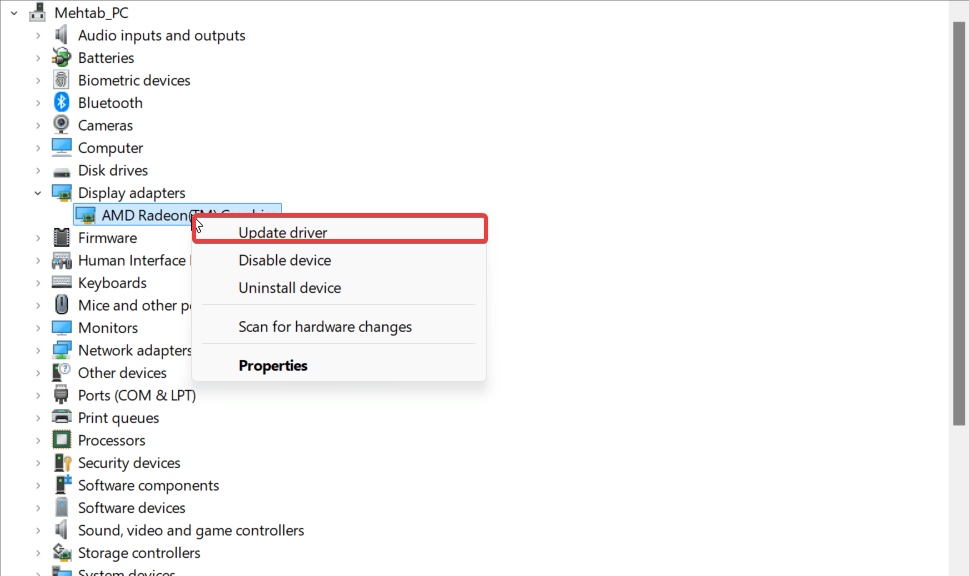Select the Computer label
The image size is (969, 576).
click(x=110, y=148)
